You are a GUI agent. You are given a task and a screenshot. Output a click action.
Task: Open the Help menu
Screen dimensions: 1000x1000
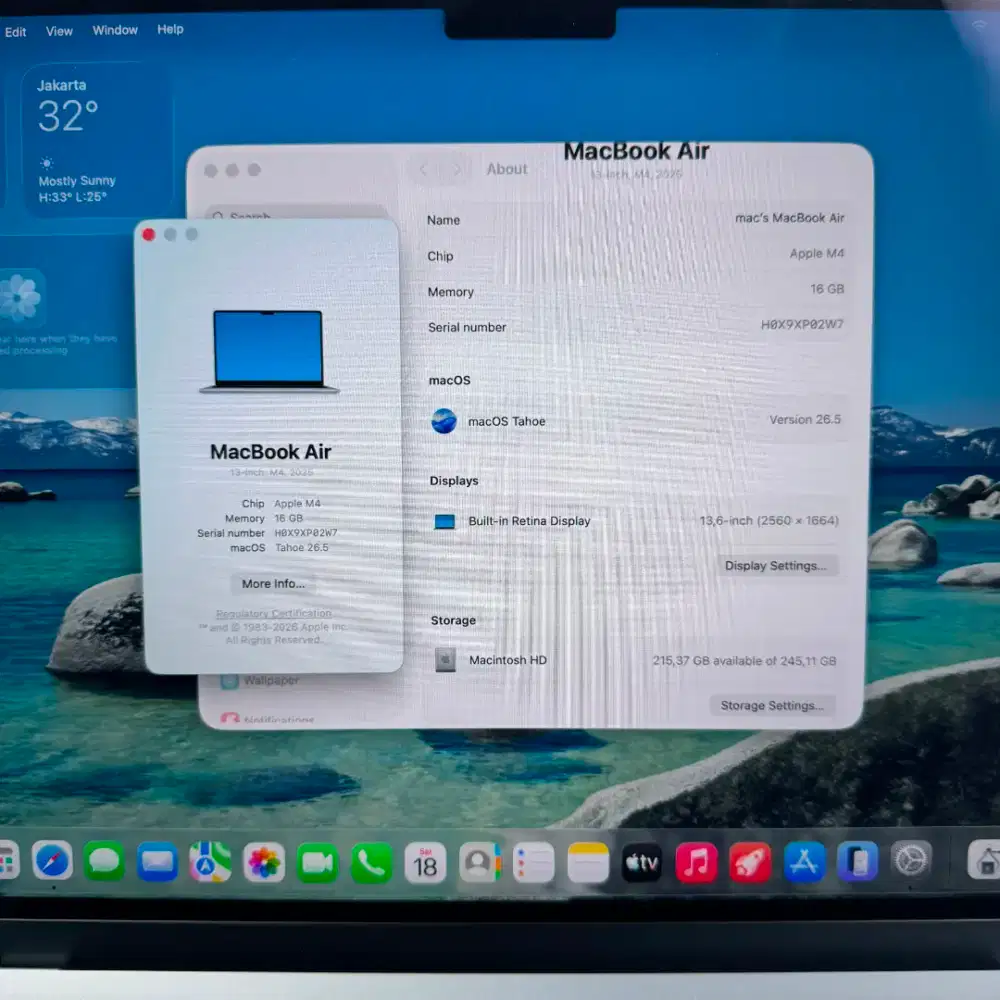170,29
